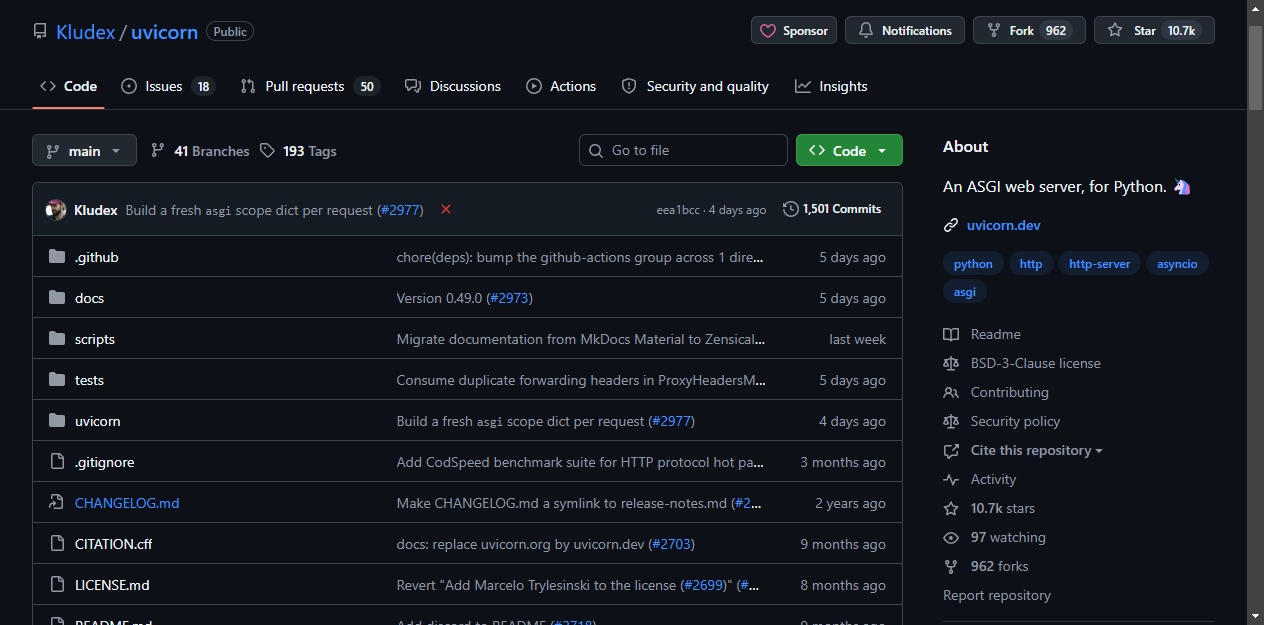Switch to the Issues tab
1264x625 pixels.
(x=167, y=86)
